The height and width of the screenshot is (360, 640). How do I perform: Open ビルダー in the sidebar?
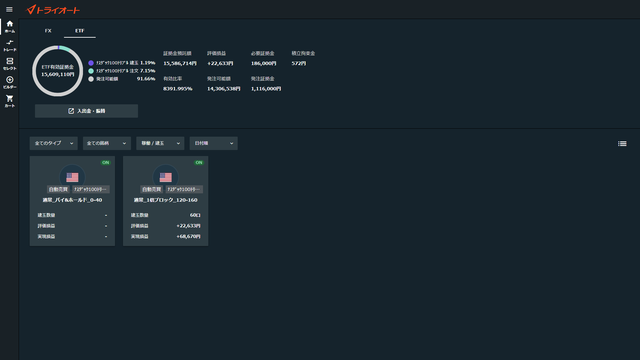[9, 82]
